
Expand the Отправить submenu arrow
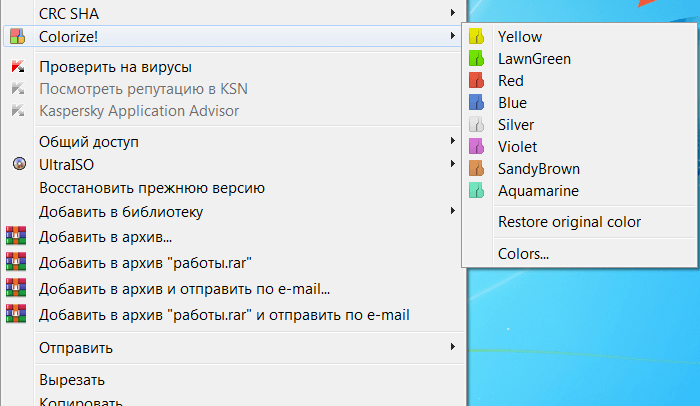(x=453, y=347)
